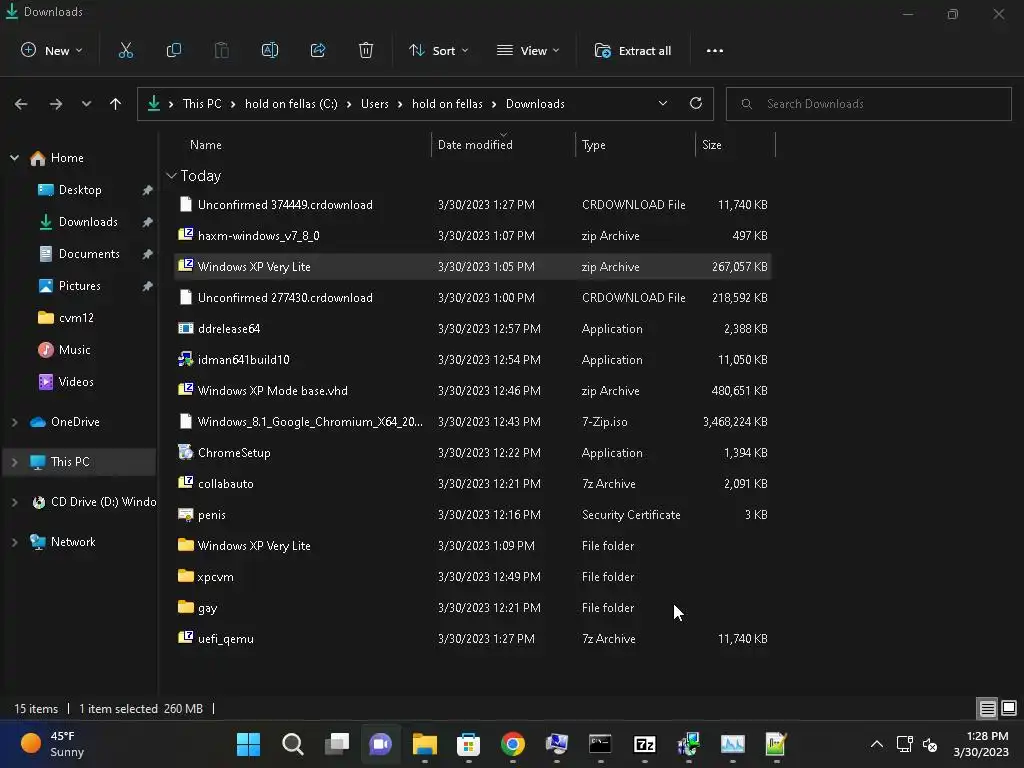Image resolution: width=1024 pixels, height=768 pixels.
Task: Go back with the left arrow
Action: click(21, 104)
